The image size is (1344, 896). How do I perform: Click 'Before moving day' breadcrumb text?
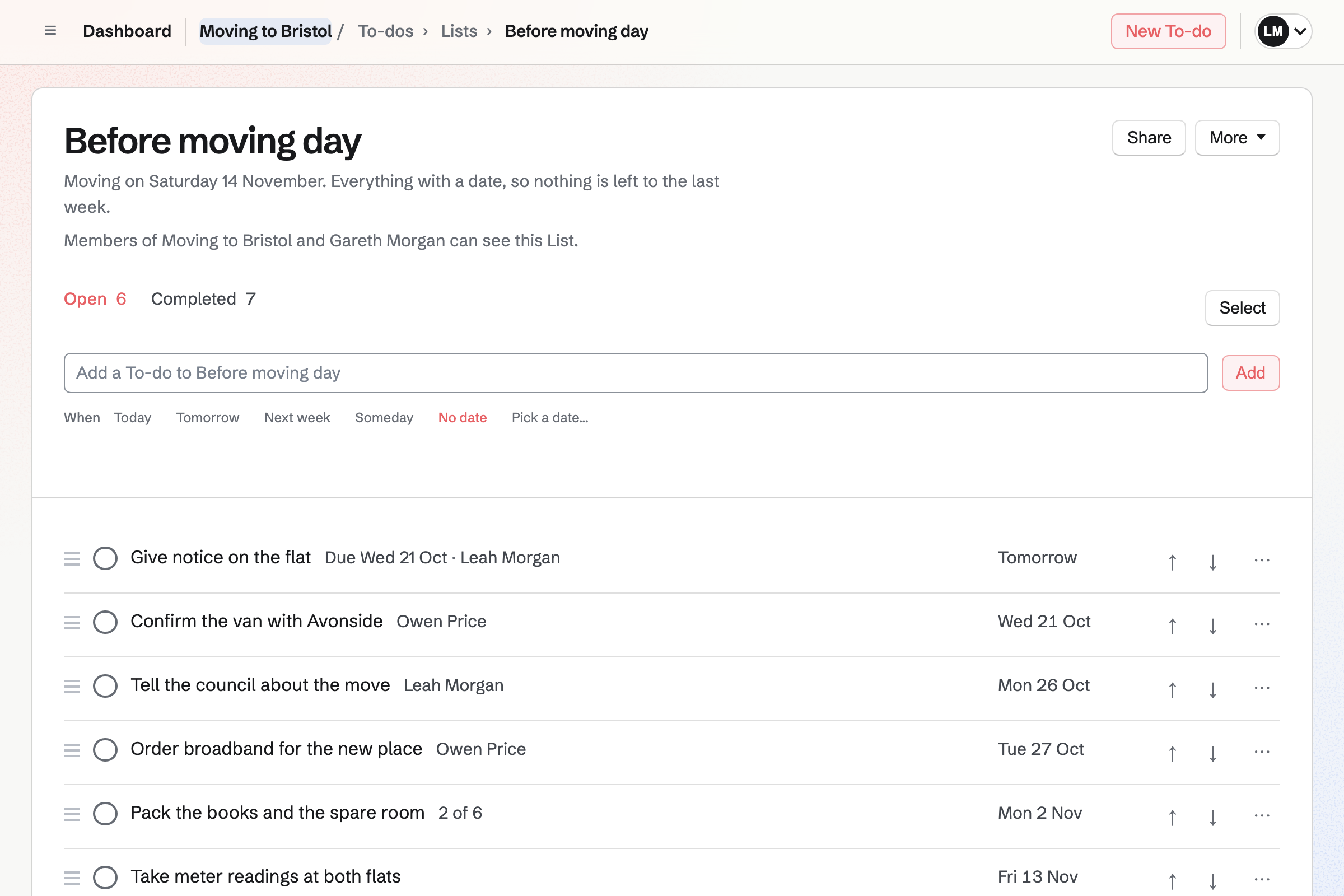(x=577, y=31)
